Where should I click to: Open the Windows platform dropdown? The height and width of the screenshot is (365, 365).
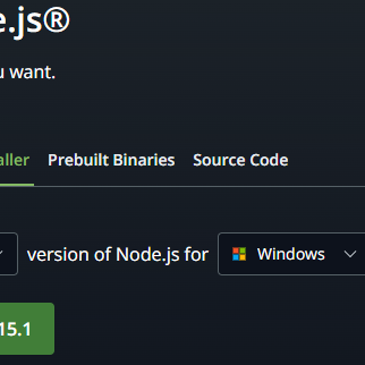pyautogui.click(x=292, y=254)
